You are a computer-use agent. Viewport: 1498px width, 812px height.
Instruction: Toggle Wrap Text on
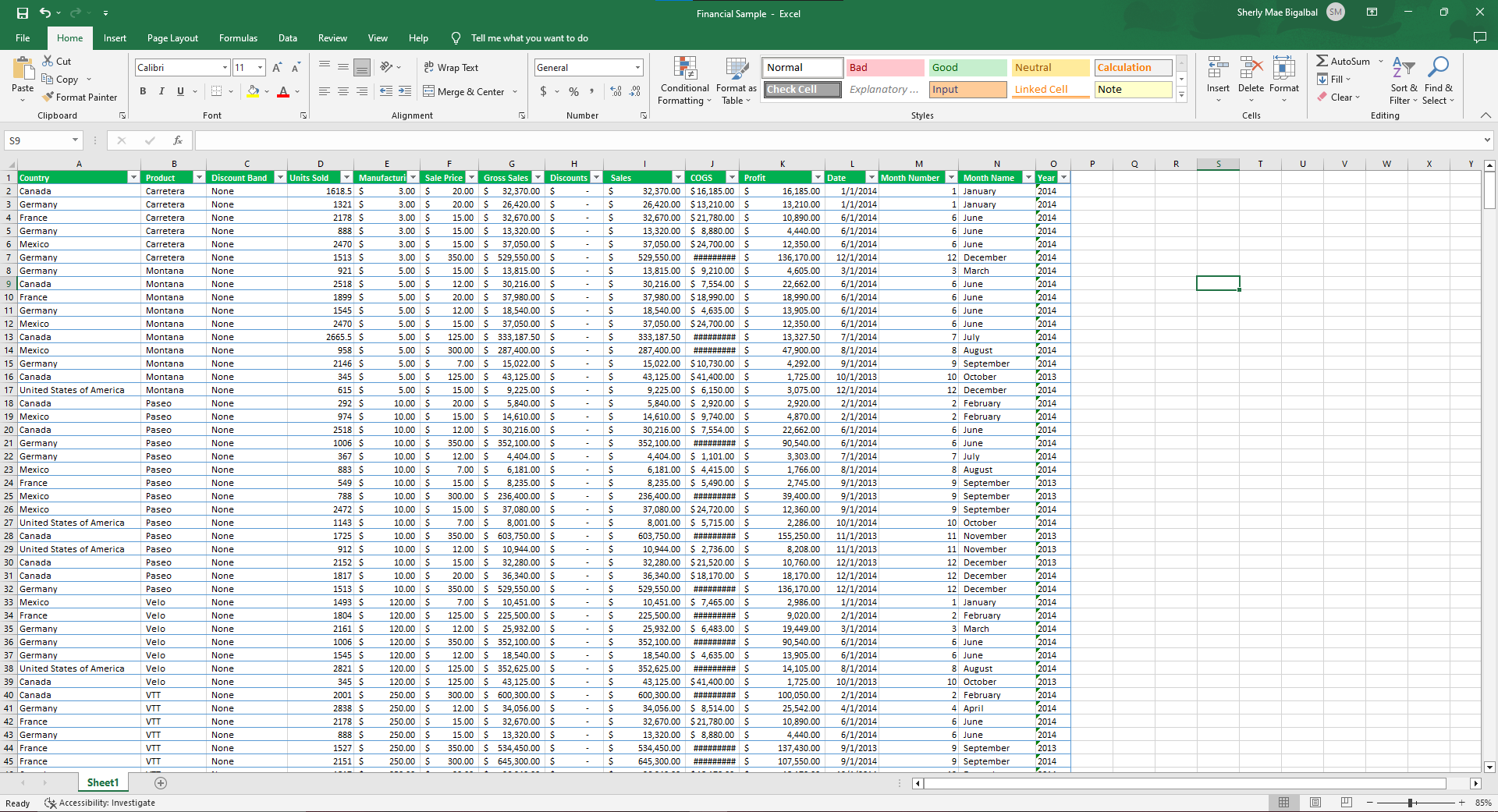[x=451, y=68]
